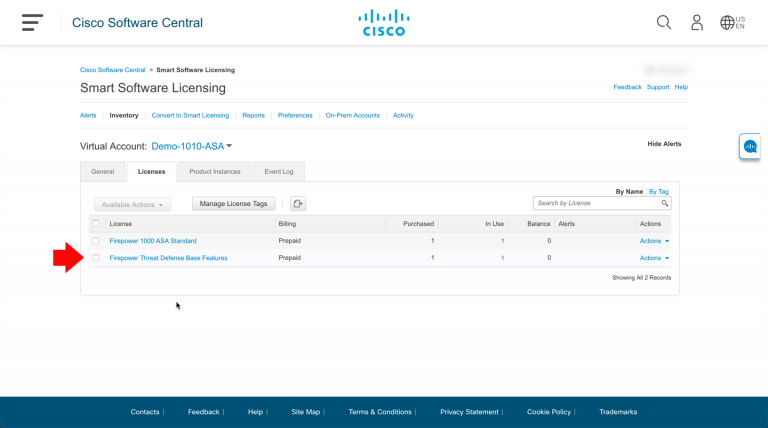
Task: Open Trademarks in the footer
Action: [618, 412]
